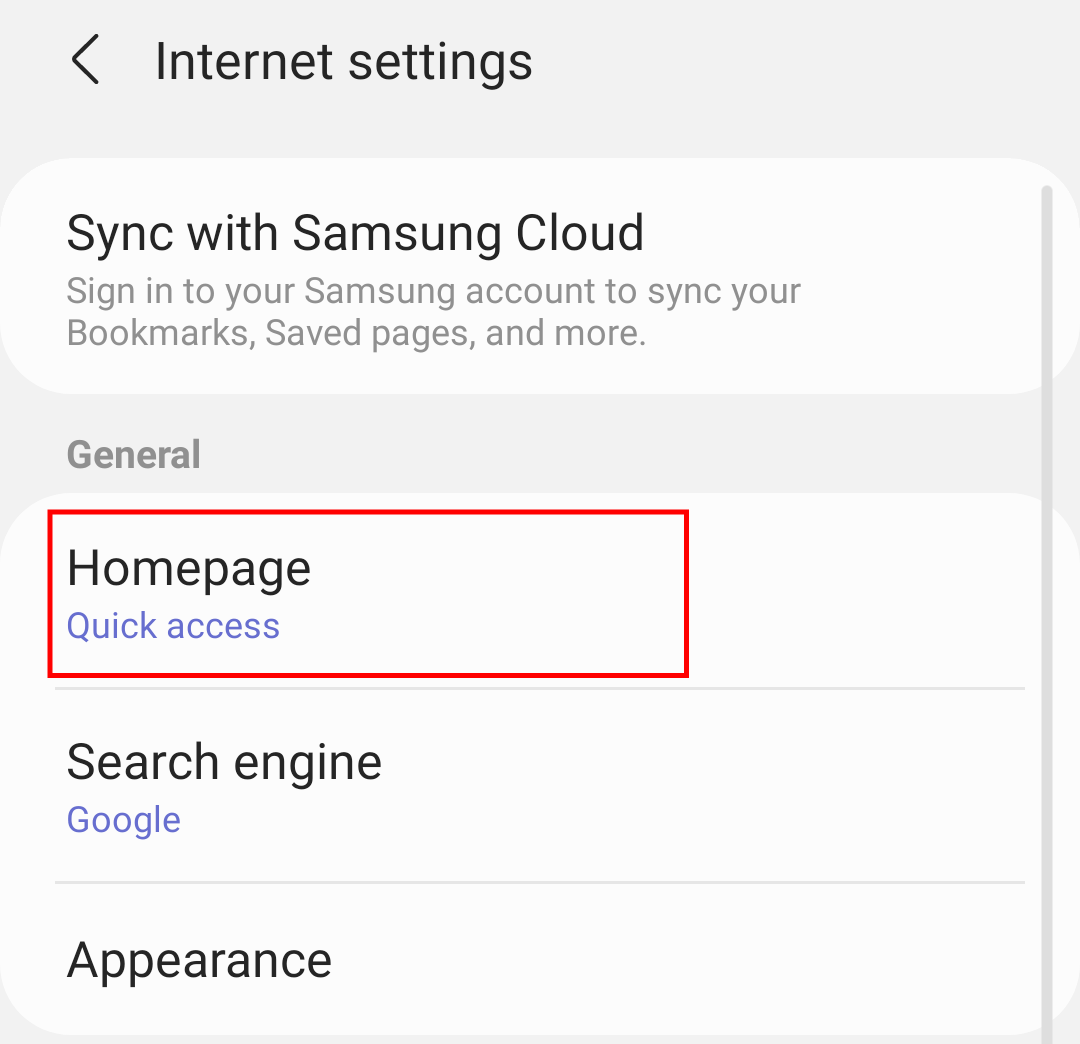
Task: Change the search engine from Google
Action: [x=224, y=762]
